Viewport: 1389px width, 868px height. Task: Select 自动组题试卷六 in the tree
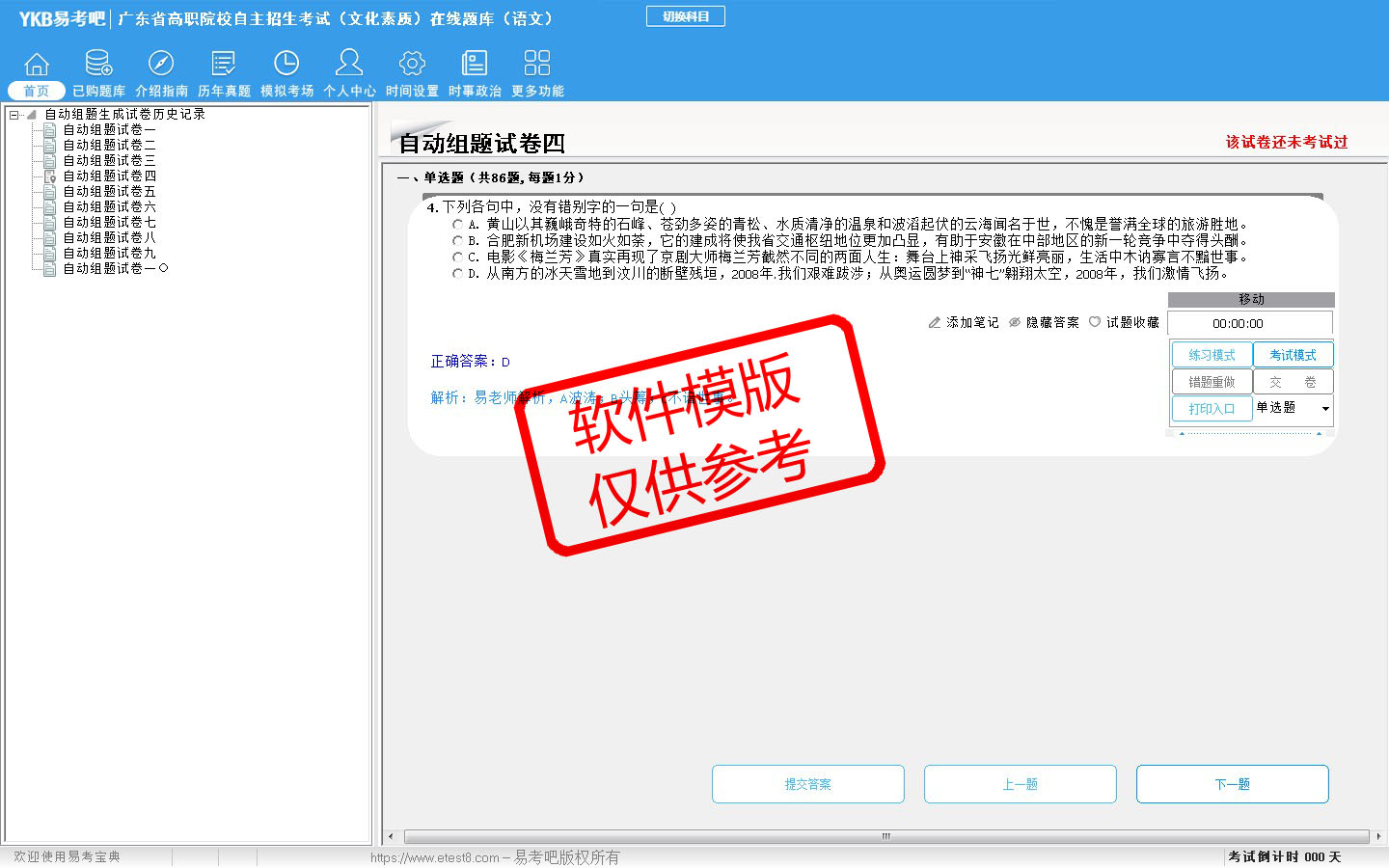(109, 207)
